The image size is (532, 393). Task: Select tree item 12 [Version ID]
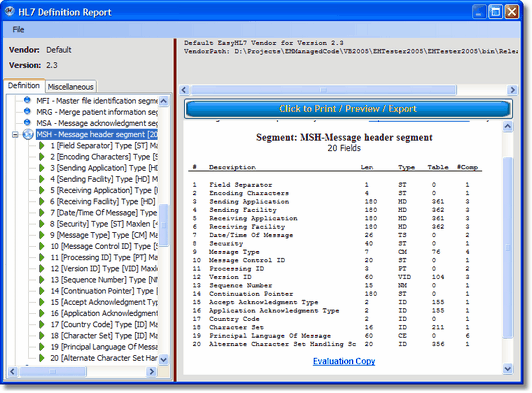coord(104,269)
